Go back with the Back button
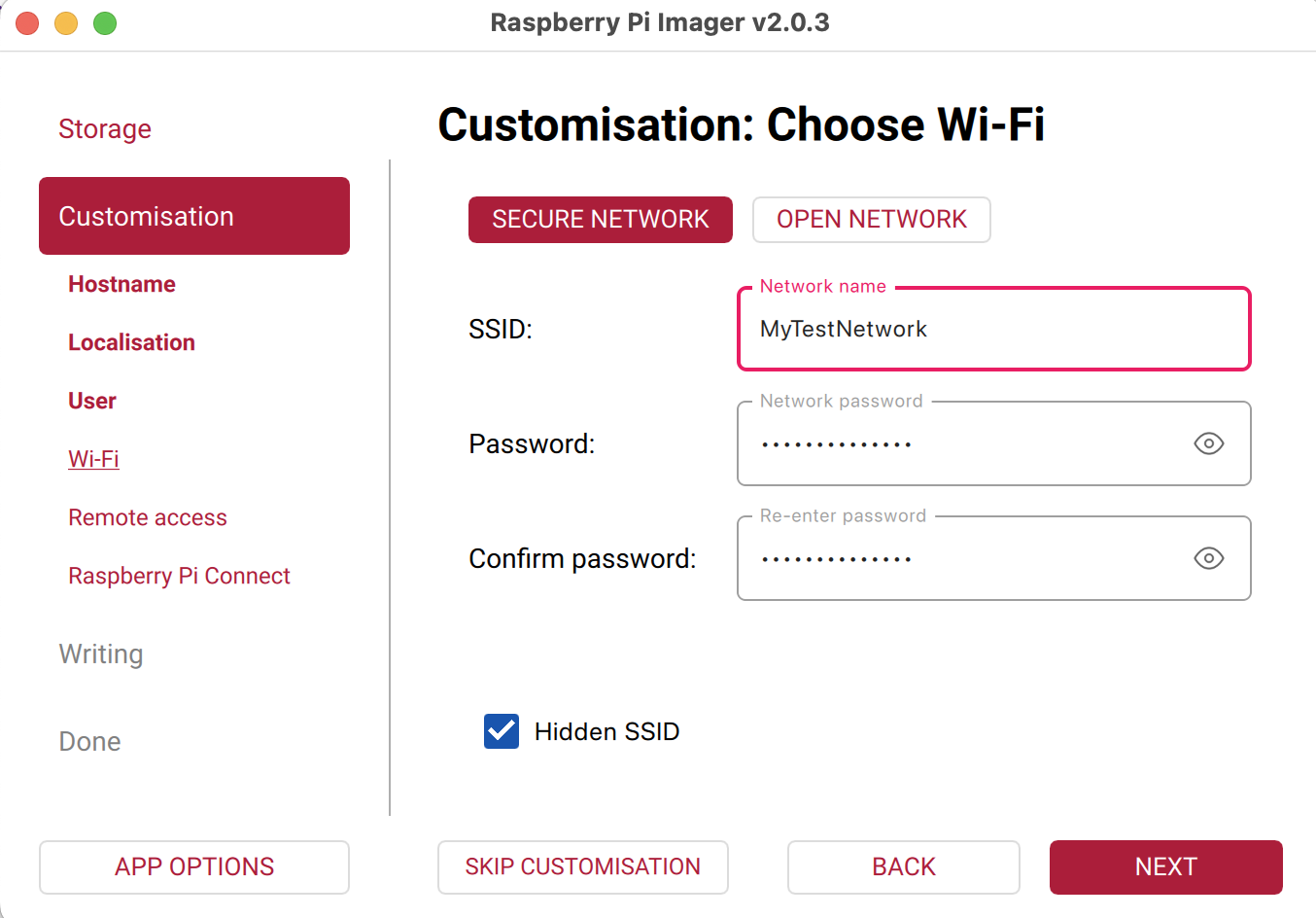The width and height of the screenshot is (1316, 918). 903,866
